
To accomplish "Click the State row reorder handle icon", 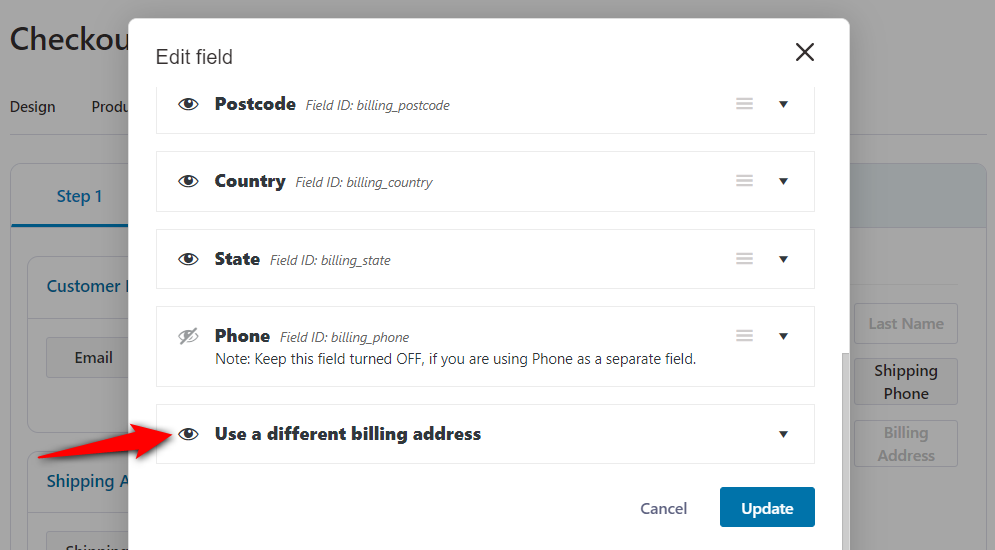I will (744, 258).
